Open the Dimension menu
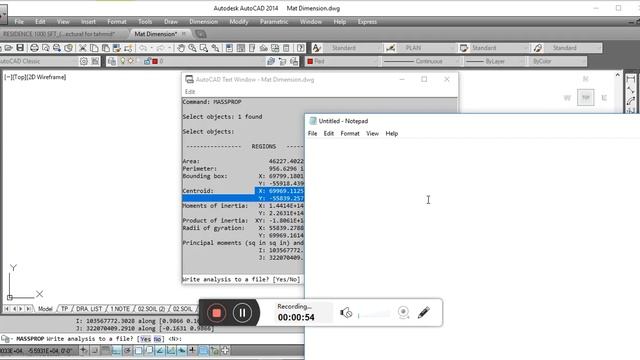 click(x=203, y=22)
